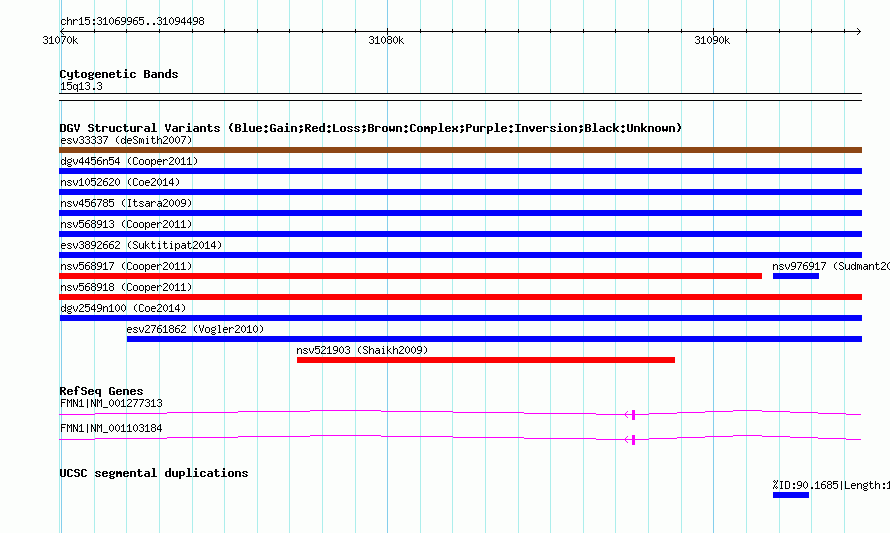Image resolution: width=890 pixels, height=533 pixels.
Task: Click the blue dgv4456n54 gain bar
Action: 460,171
